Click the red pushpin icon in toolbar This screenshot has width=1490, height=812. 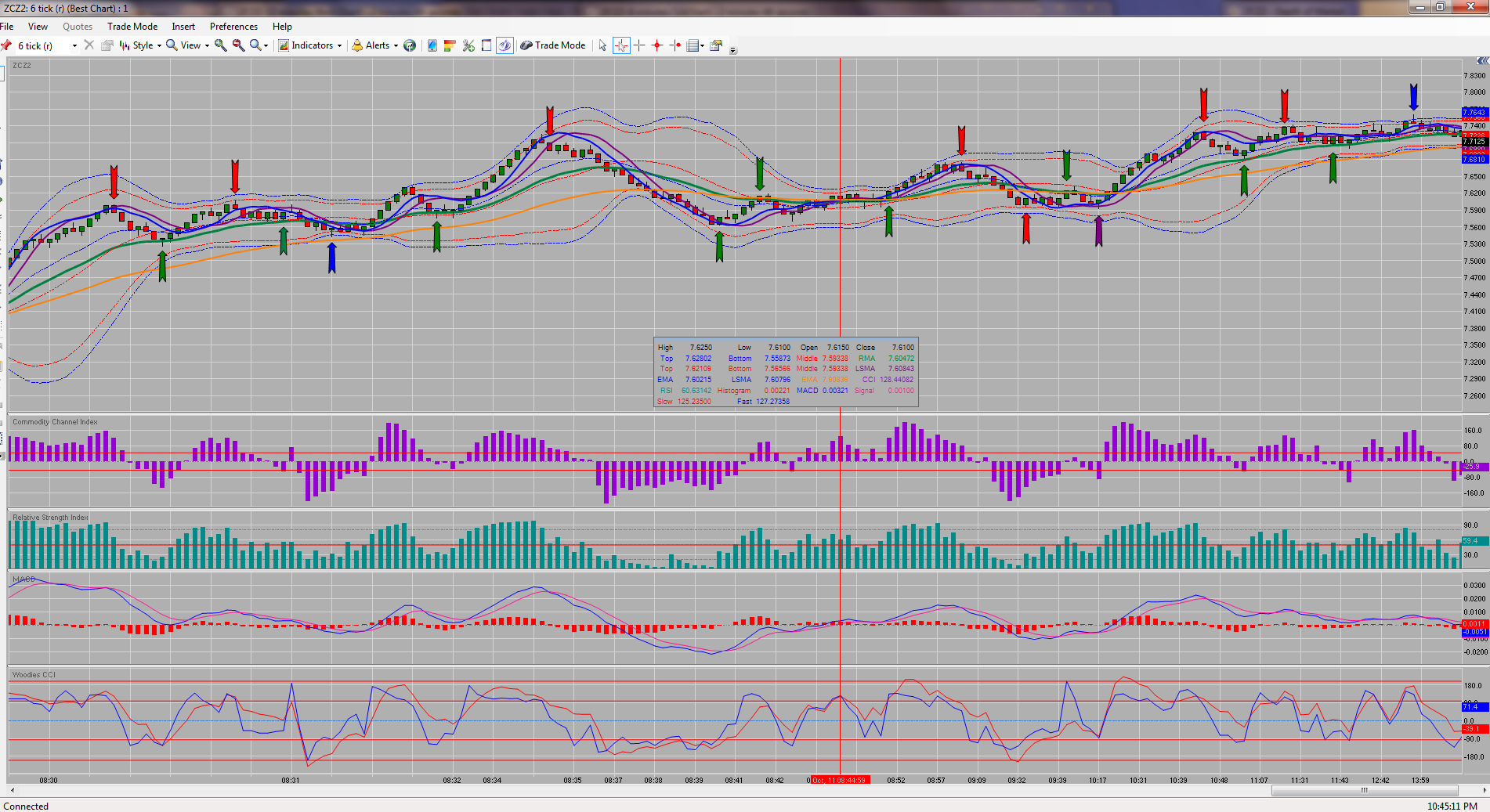click(6, 45)
